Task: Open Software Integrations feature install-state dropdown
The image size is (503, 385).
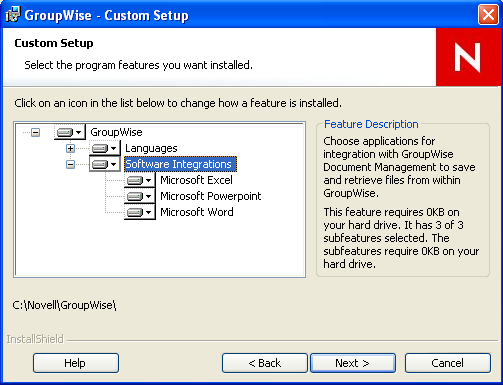Action: [105, 164]
